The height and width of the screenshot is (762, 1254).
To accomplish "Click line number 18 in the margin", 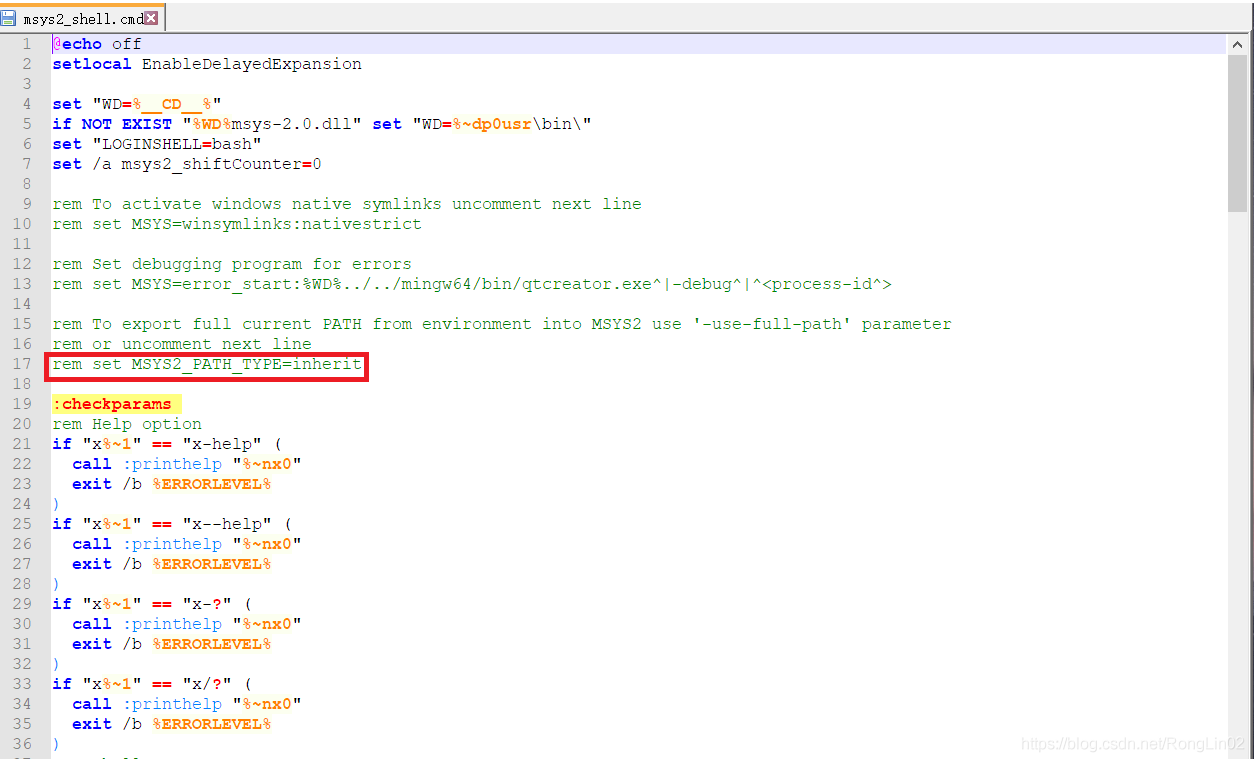I will tap(22, 384).
